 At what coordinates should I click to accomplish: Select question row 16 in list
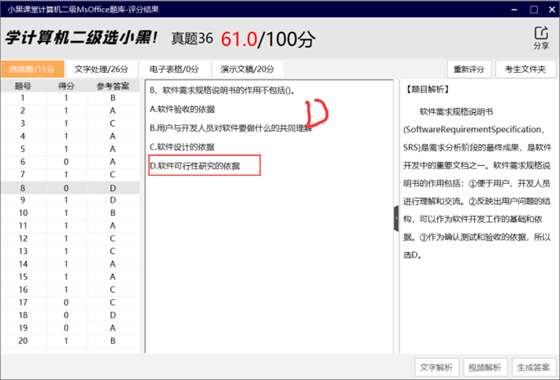click(x=70, y=290)
